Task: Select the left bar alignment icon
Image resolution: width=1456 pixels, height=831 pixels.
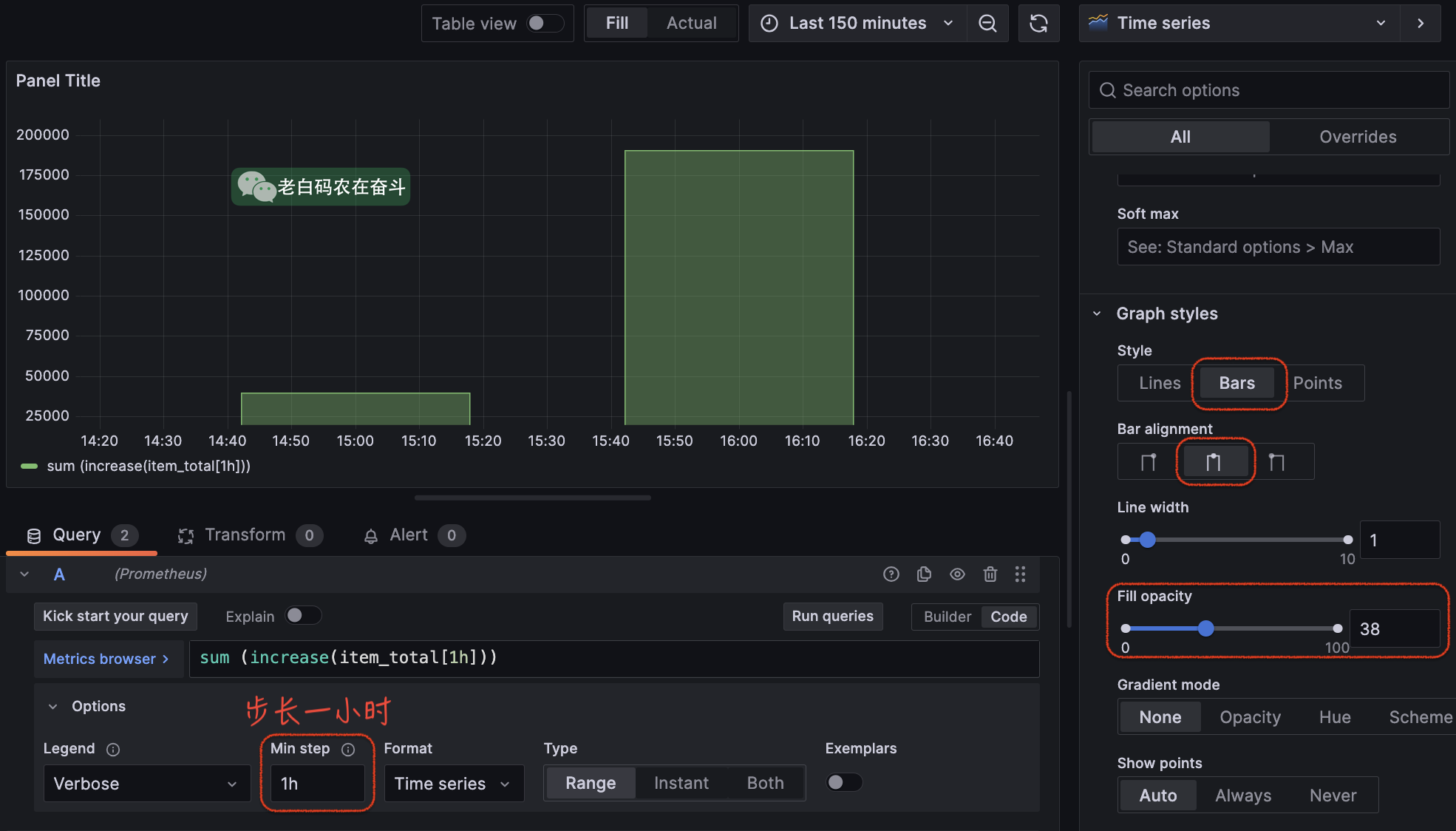Action: (1149, 462)
